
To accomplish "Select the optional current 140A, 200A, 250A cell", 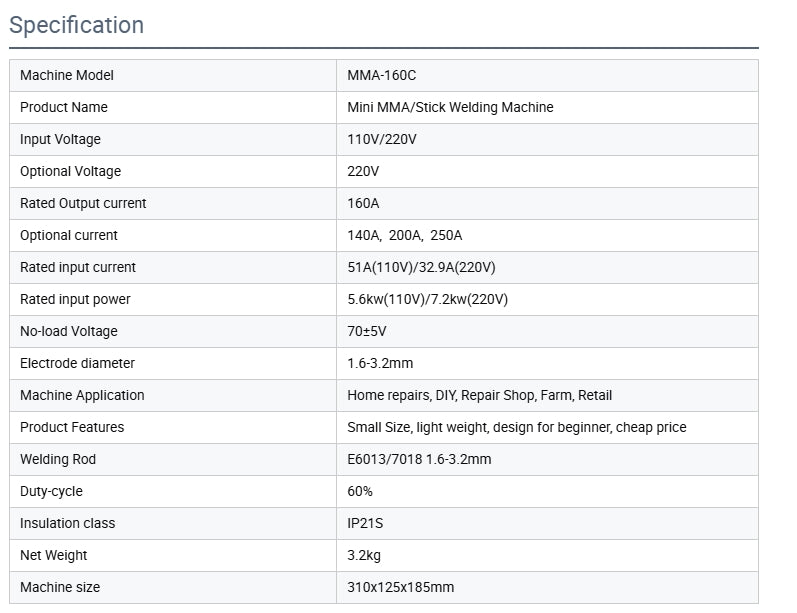I will tap(547, 235).
